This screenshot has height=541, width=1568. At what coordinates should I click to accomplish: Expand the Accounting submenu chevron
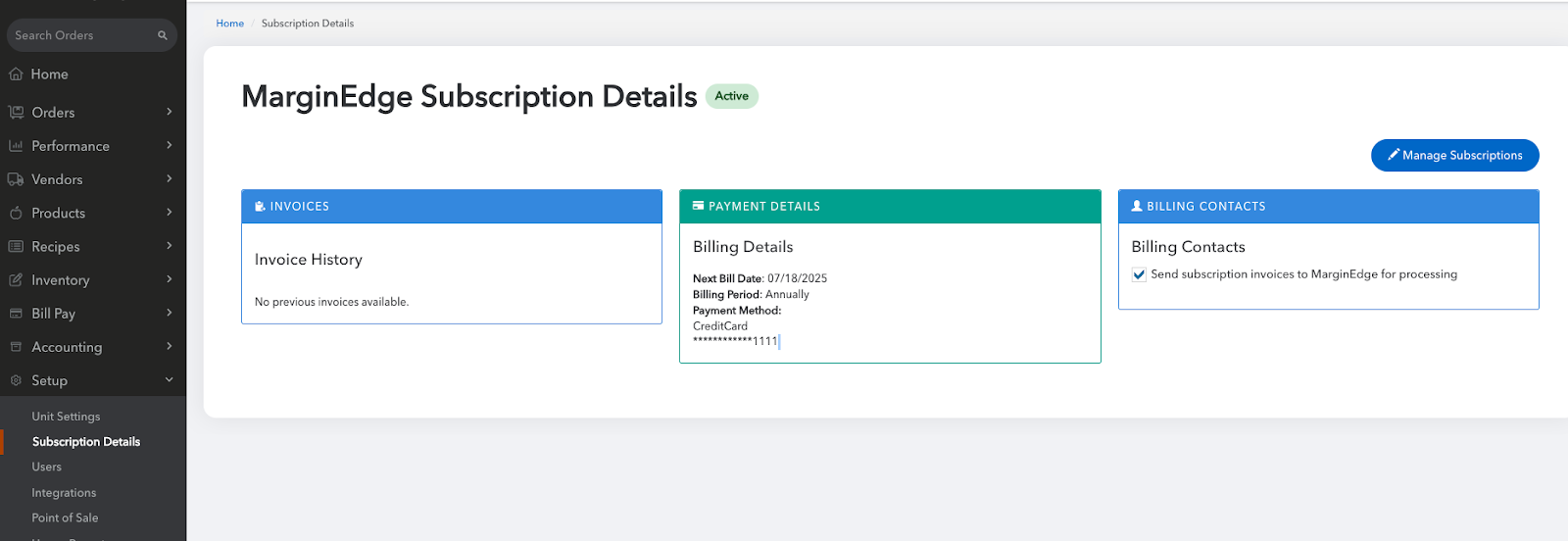click(x=170, y=346)
